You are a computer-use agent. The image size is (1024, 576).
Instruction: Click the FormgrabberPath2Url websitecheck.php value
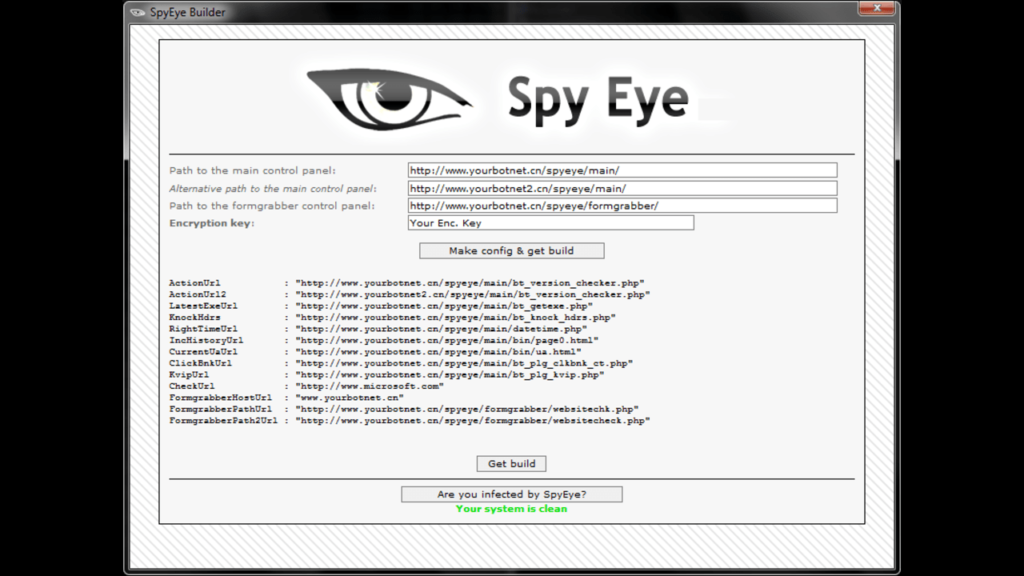(x=472, y=421)
